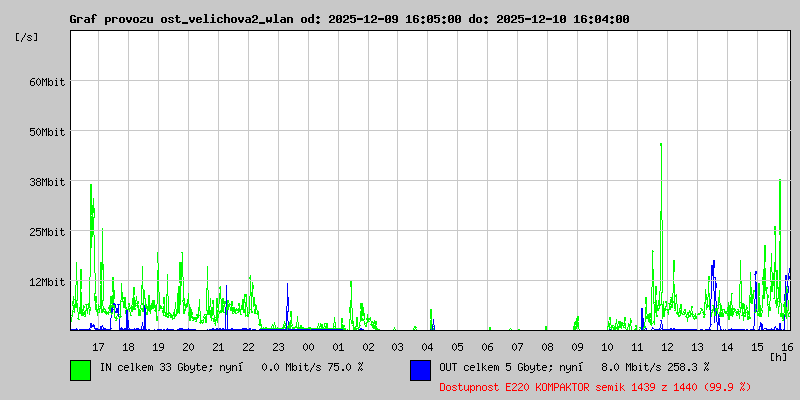The height and width of the screenshot is (400, 800).
Task: Click the OUT celkem 5 Gbyte text
Action: [506, 367]
